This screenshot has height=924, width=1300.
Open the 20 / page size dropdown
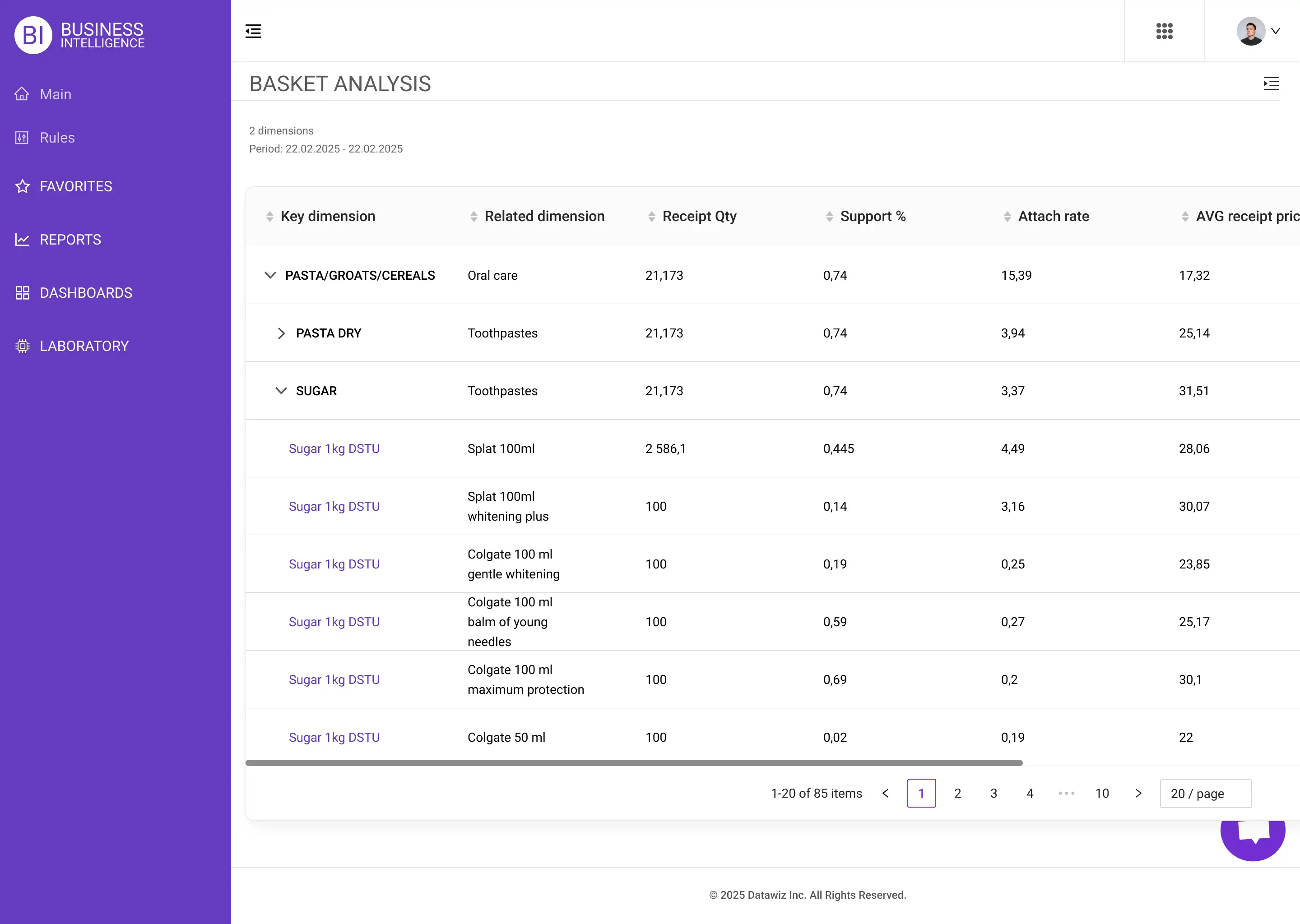pyautogui.click(x=1206, y=794)
